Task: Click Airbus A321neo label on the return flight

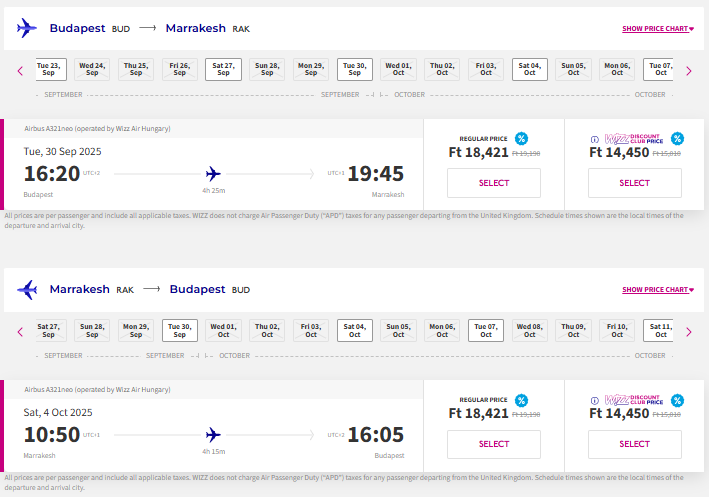Action: [x=97, y=389]
